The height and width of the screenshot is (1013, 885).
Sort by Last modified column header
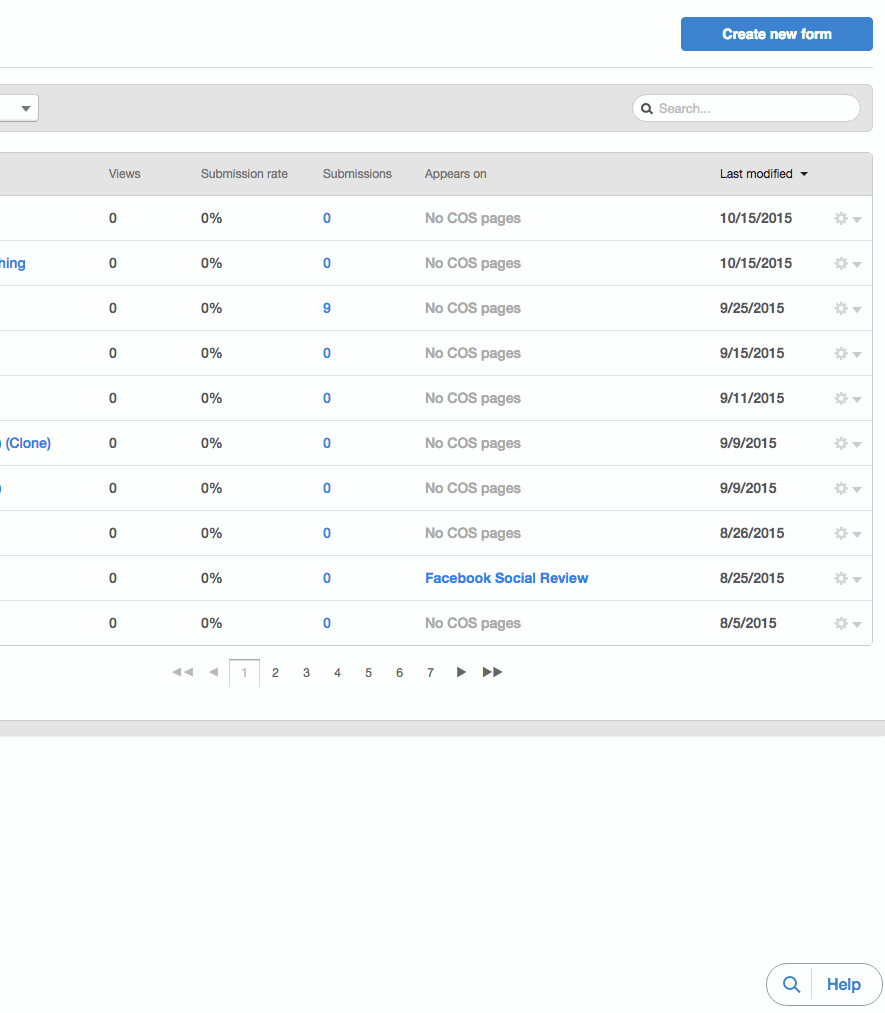pyautogui.click(x=764, y=174)
